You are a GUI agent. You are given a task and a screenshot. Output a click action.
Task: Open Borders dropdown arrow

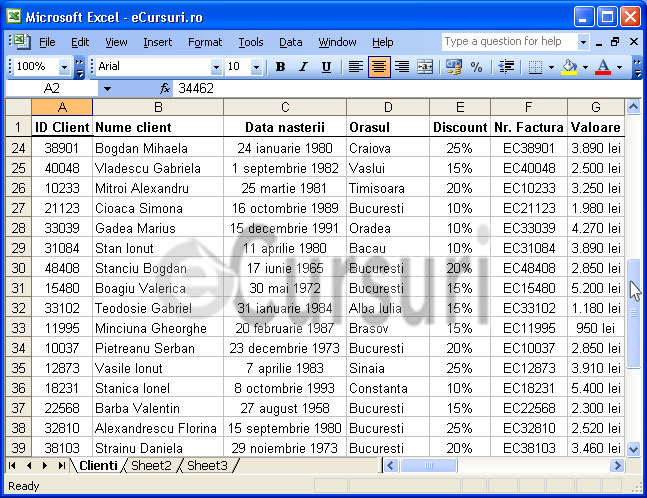tap(551, 67)
